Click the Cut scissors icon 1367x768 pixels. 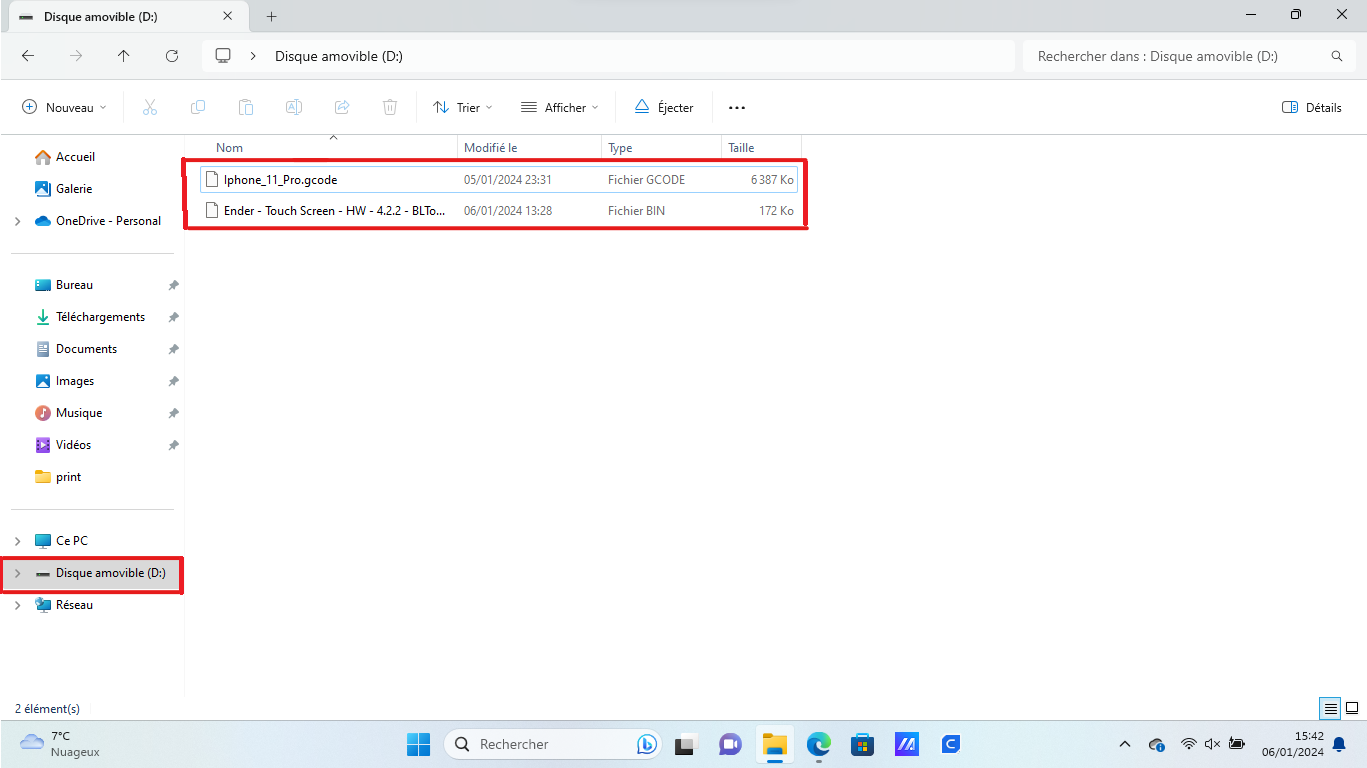tap(150, 107)
